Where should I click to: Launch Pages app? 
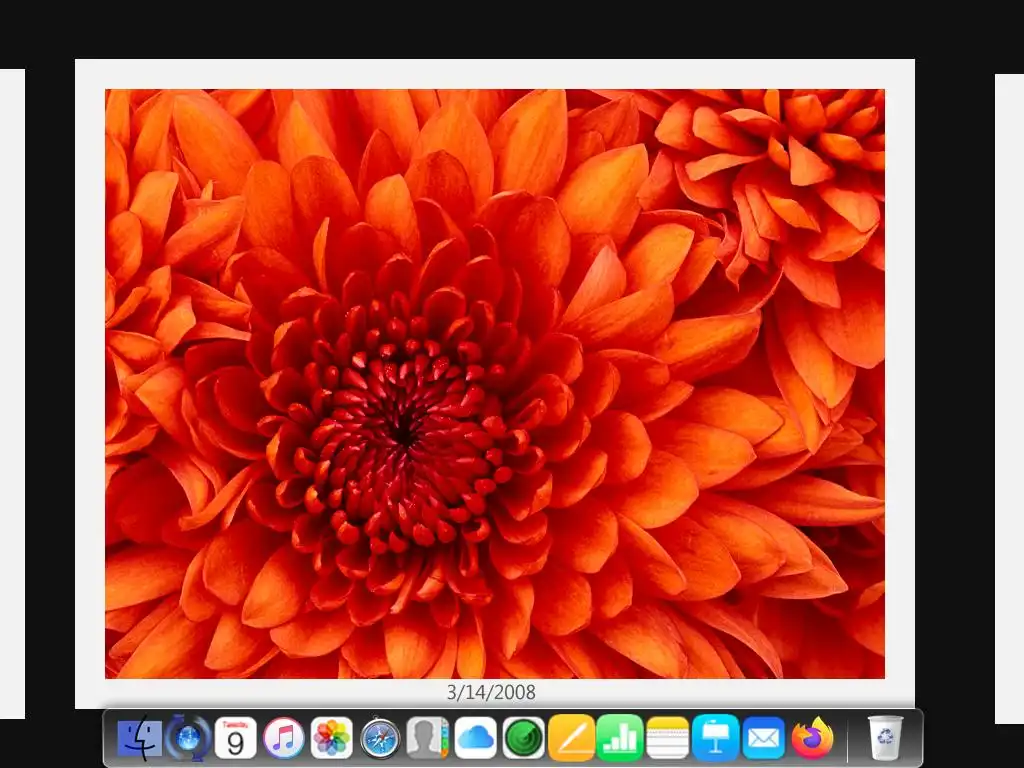point(571,739)
